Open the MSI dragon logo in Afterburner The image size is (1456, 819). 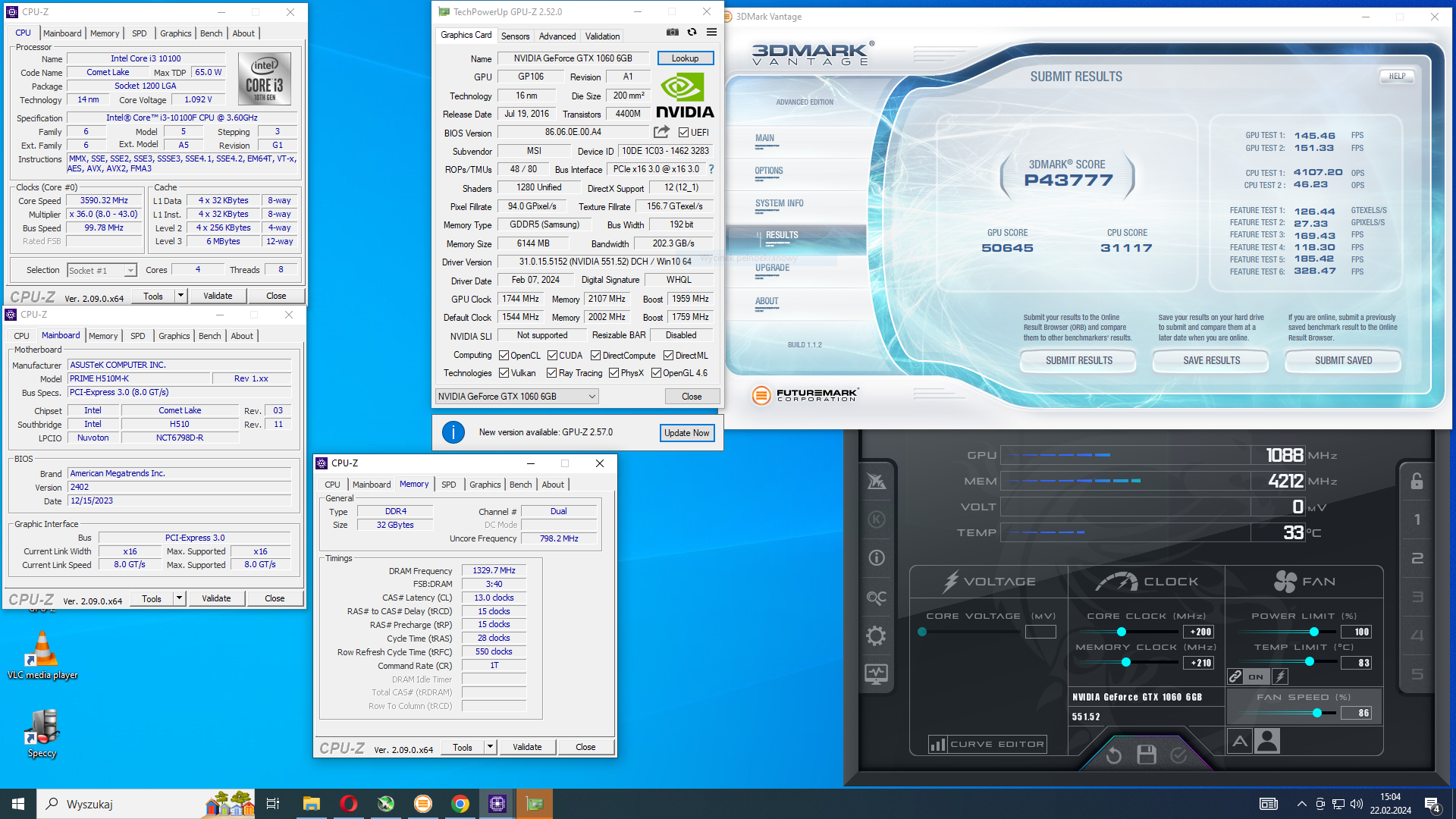(877, 481)
